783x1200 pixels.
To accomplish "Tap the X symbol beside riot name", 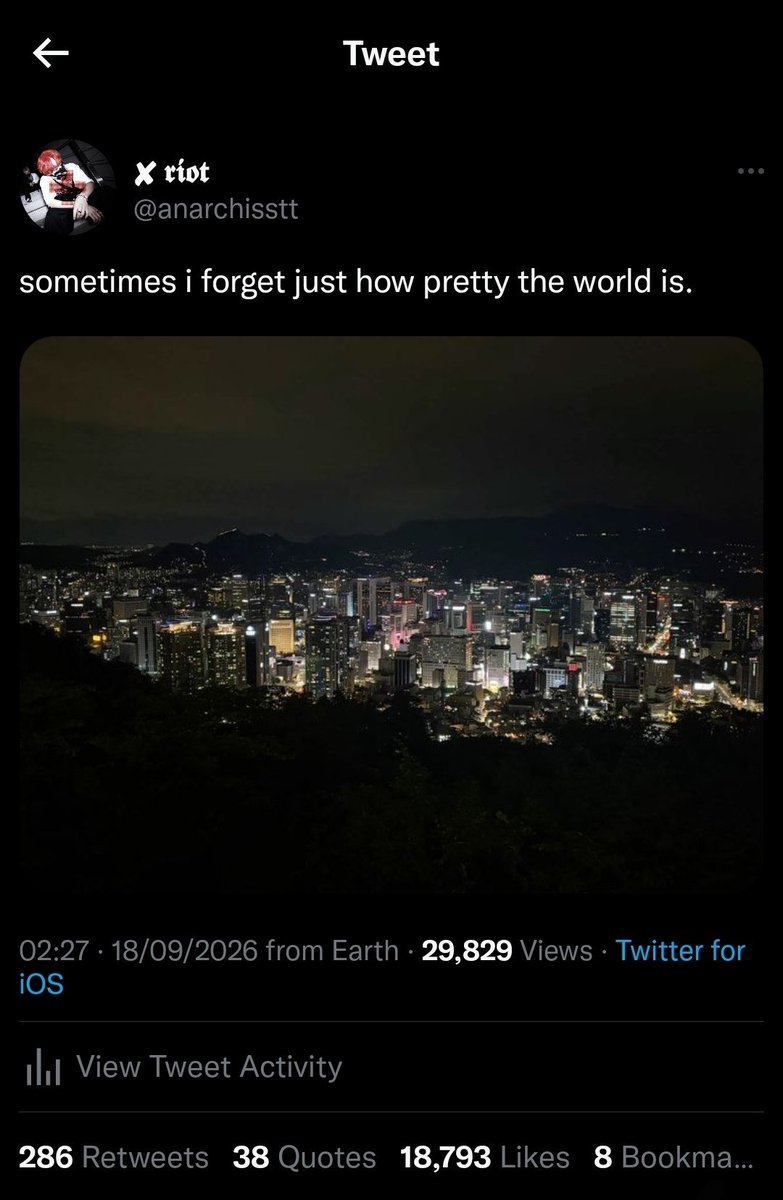I will (x=146, y=174).
